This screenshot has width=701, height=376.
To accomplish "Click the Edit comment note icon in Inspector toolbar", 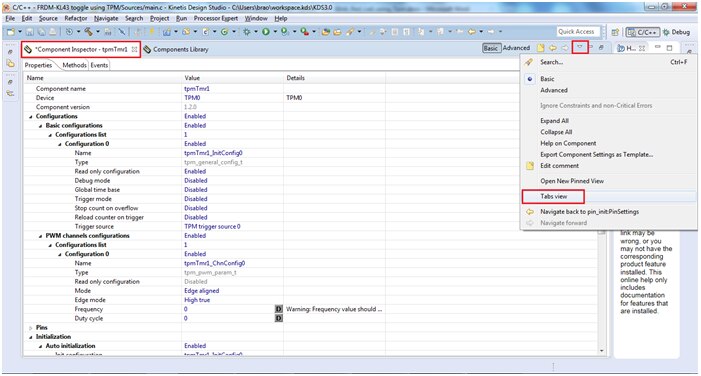I will (x=541, y=48).
